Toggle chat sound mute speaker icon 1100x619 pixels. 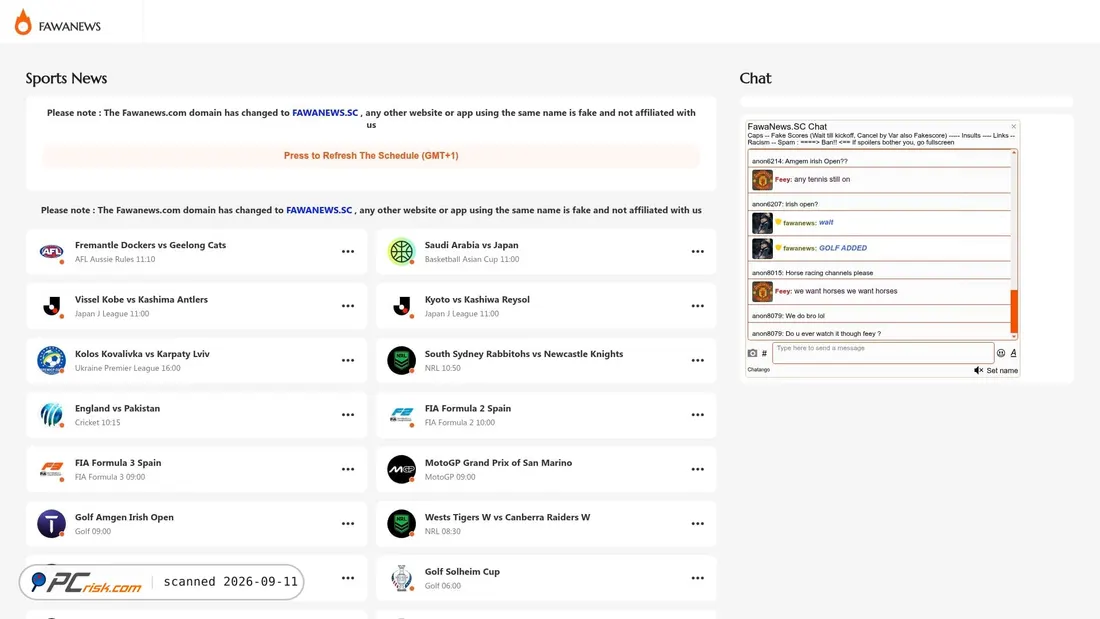pos(978,370)
